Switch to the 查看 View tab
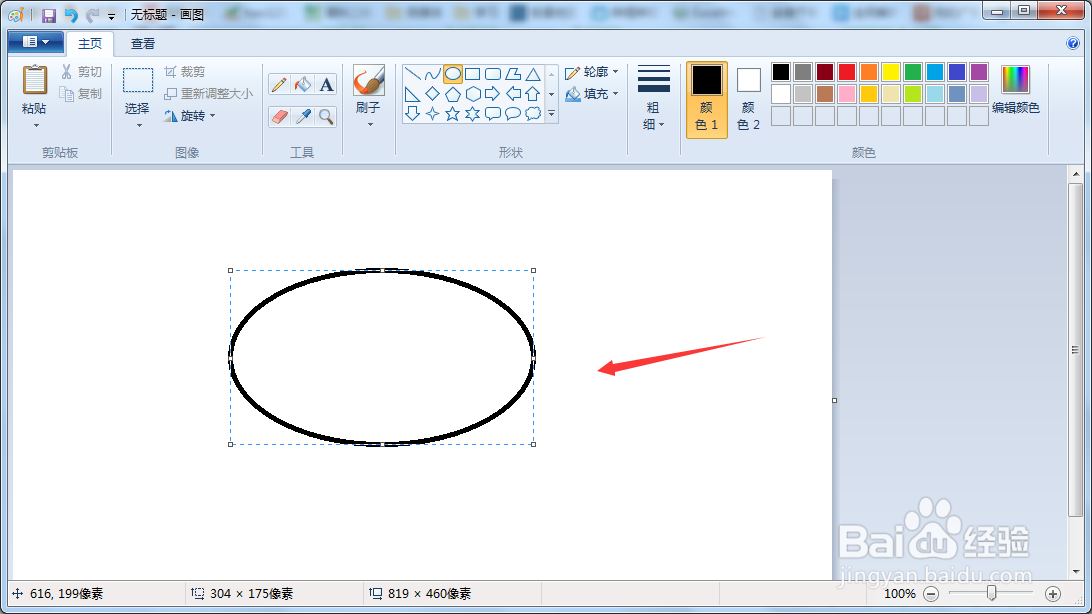This screenshot has height=614, width=1092. pos(143,43)
